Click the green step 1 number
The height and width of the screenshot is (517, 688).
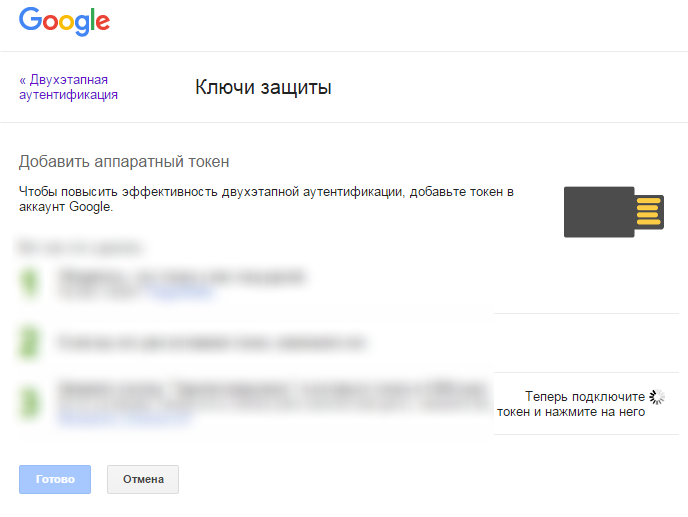coord(29,283)
